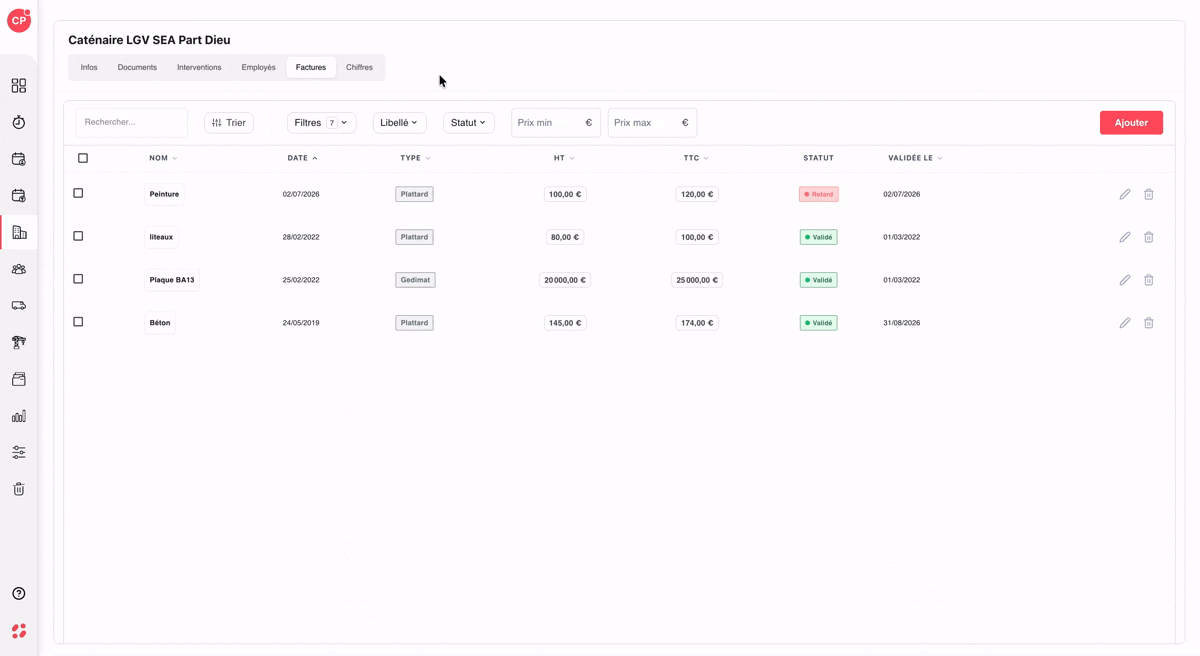Edit the Peinture invoice with pencil icon
1200x656 pixels.
[x=1125, y=194]
